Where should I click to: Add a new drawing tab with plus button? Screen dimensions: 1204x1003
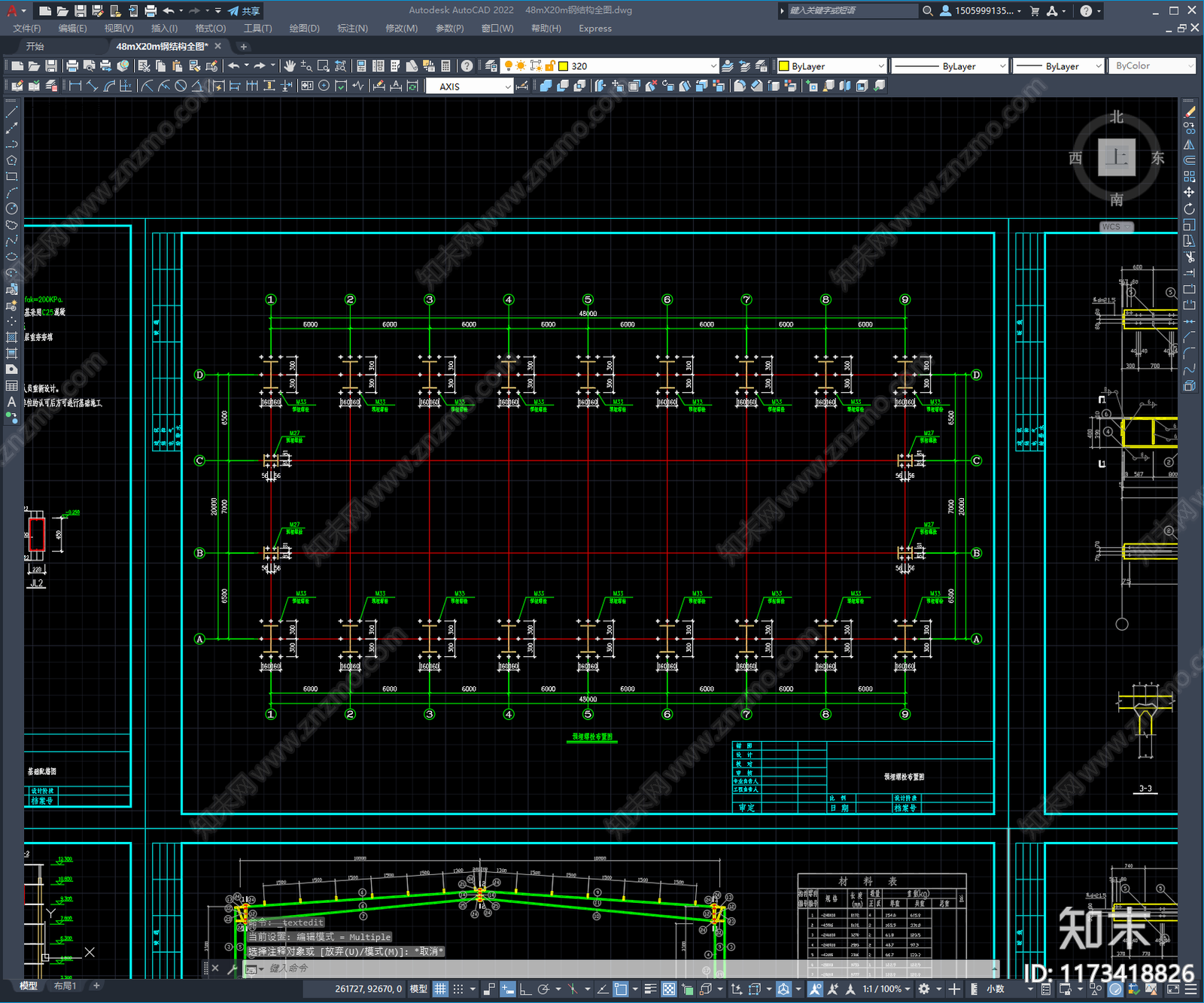(x=243, y=46)
